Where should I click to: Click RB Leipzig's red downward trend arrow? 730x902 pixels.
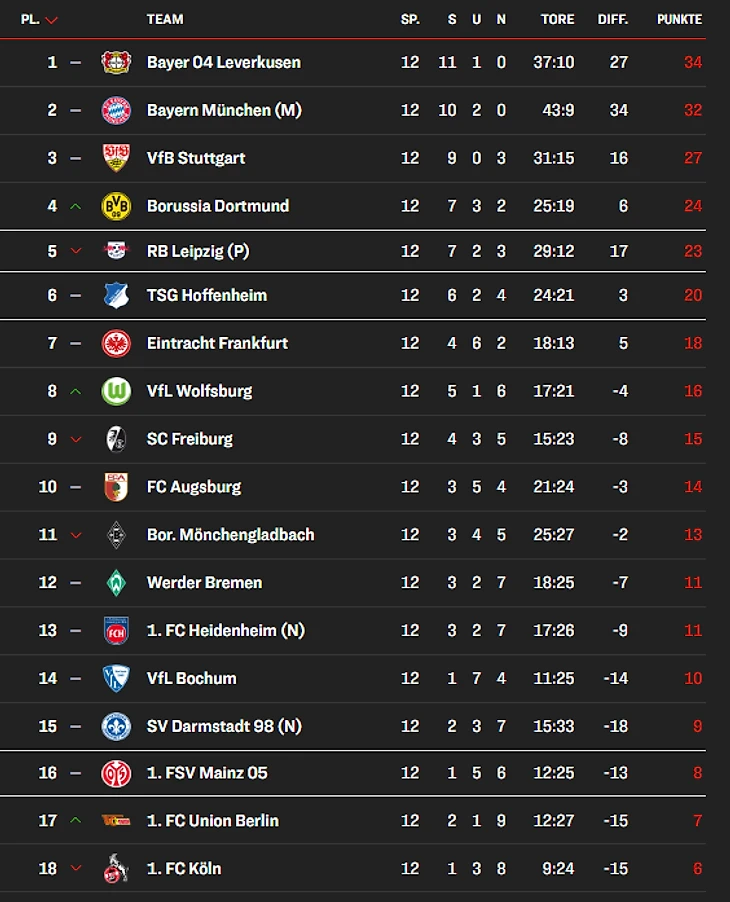tap(75, 251)
